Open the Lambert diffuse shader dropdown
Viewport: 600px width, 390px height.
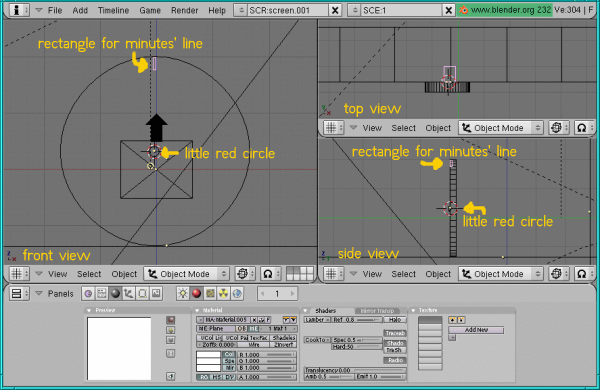coord(317,320)
